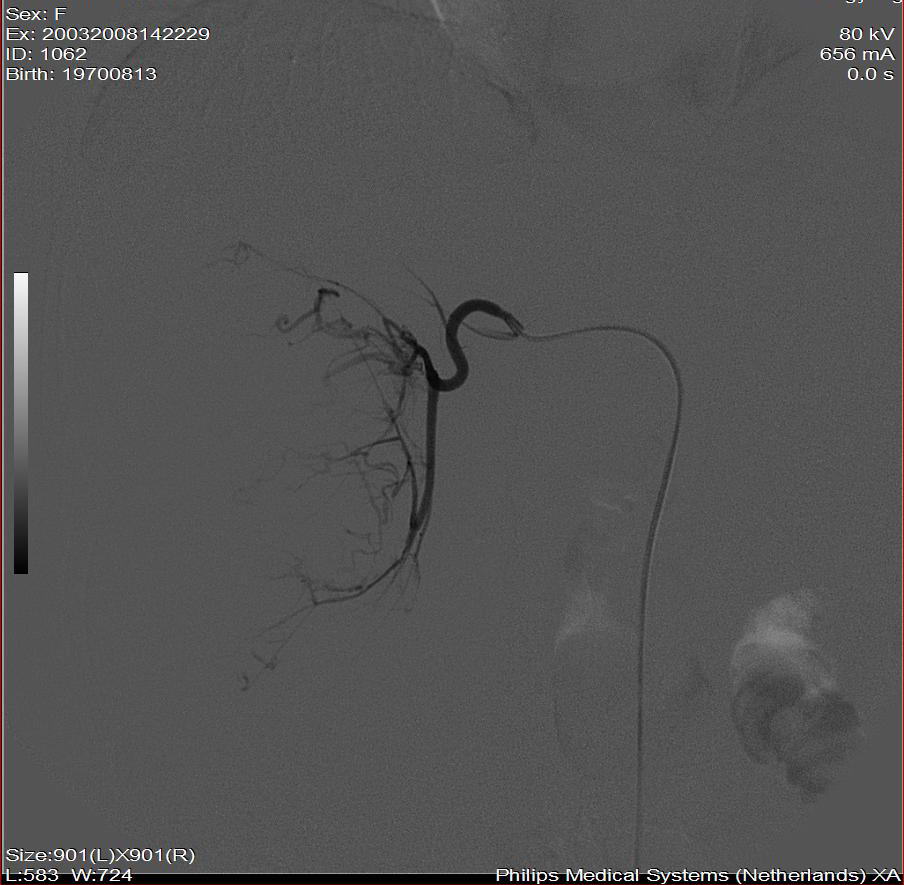Select the Birth: 19700813 annotation
The height and width of the screenshot is (885, 904).
(x=81, y=74)
